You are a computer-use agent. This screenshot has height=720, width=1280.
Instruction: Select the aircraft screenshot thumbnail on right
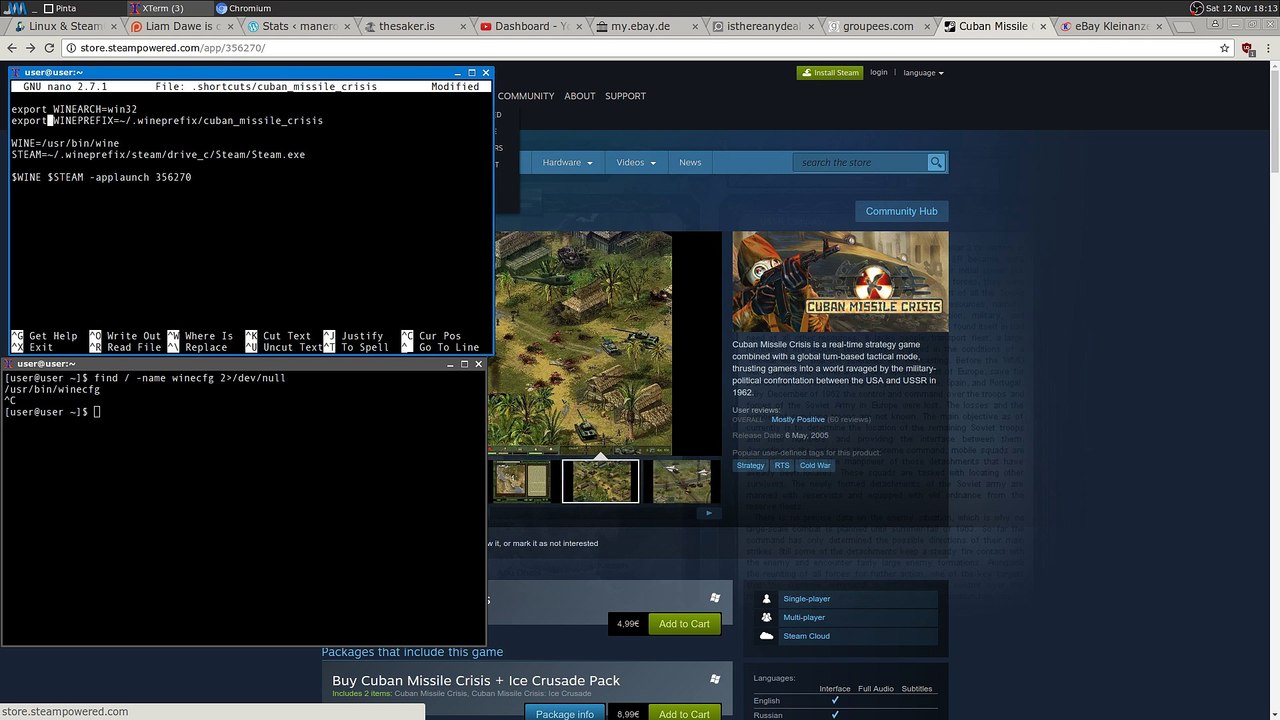pyautogui.click(x=682, y=481)
